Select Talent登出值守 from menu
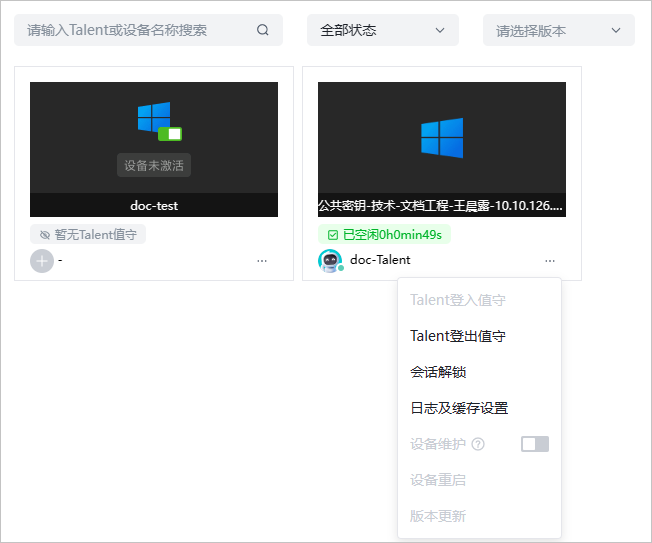The height and width of the screenshot is (543, 652). click(x=458, y=336)
